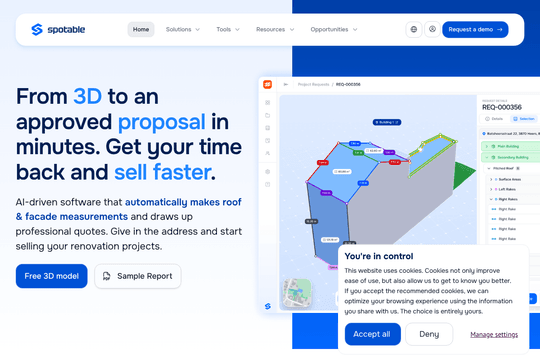Click the Free 3D model button
The width and height of the screenshot is (540, 360).
pos(52,276)
